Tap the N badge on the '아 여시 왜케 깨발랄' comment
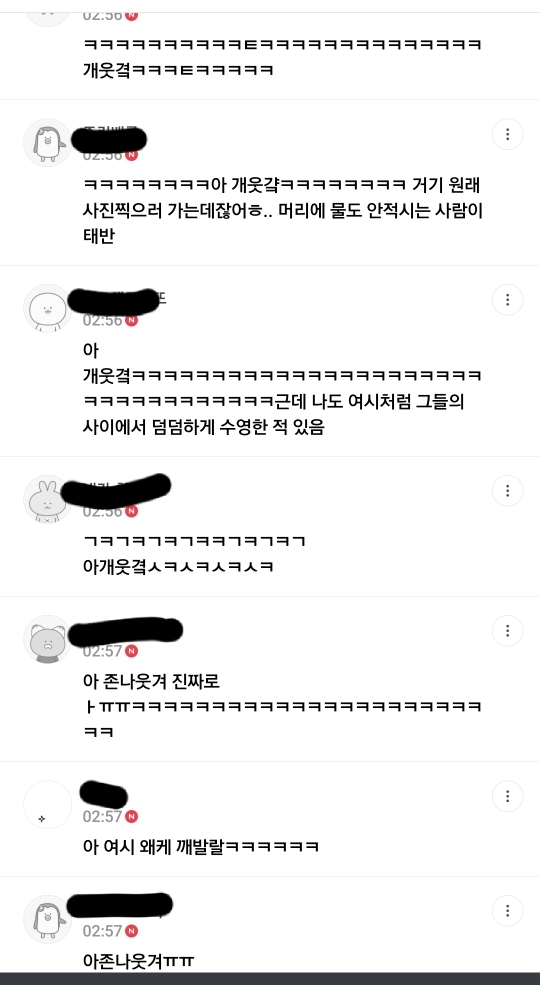This screenshot has height=985, width=540. 131,817
